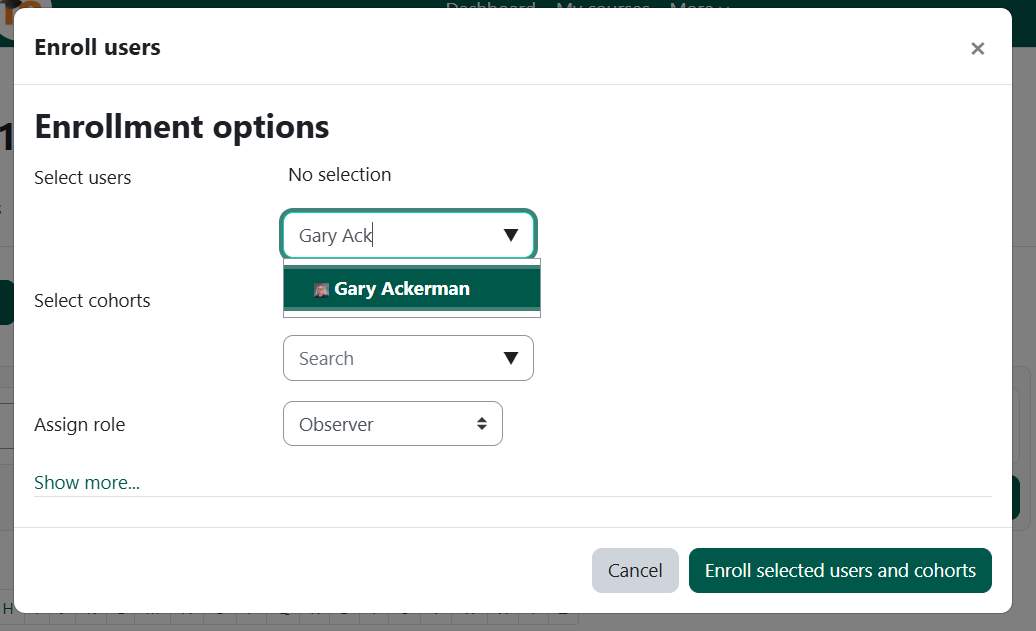Click the cohort Search input field
Viewport: 1036px width, 631px height.
[390, 358]
